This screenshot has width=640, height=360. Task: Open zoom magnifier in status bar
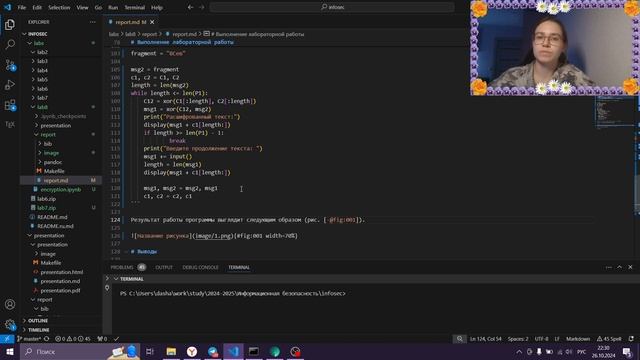click(460, 339)
